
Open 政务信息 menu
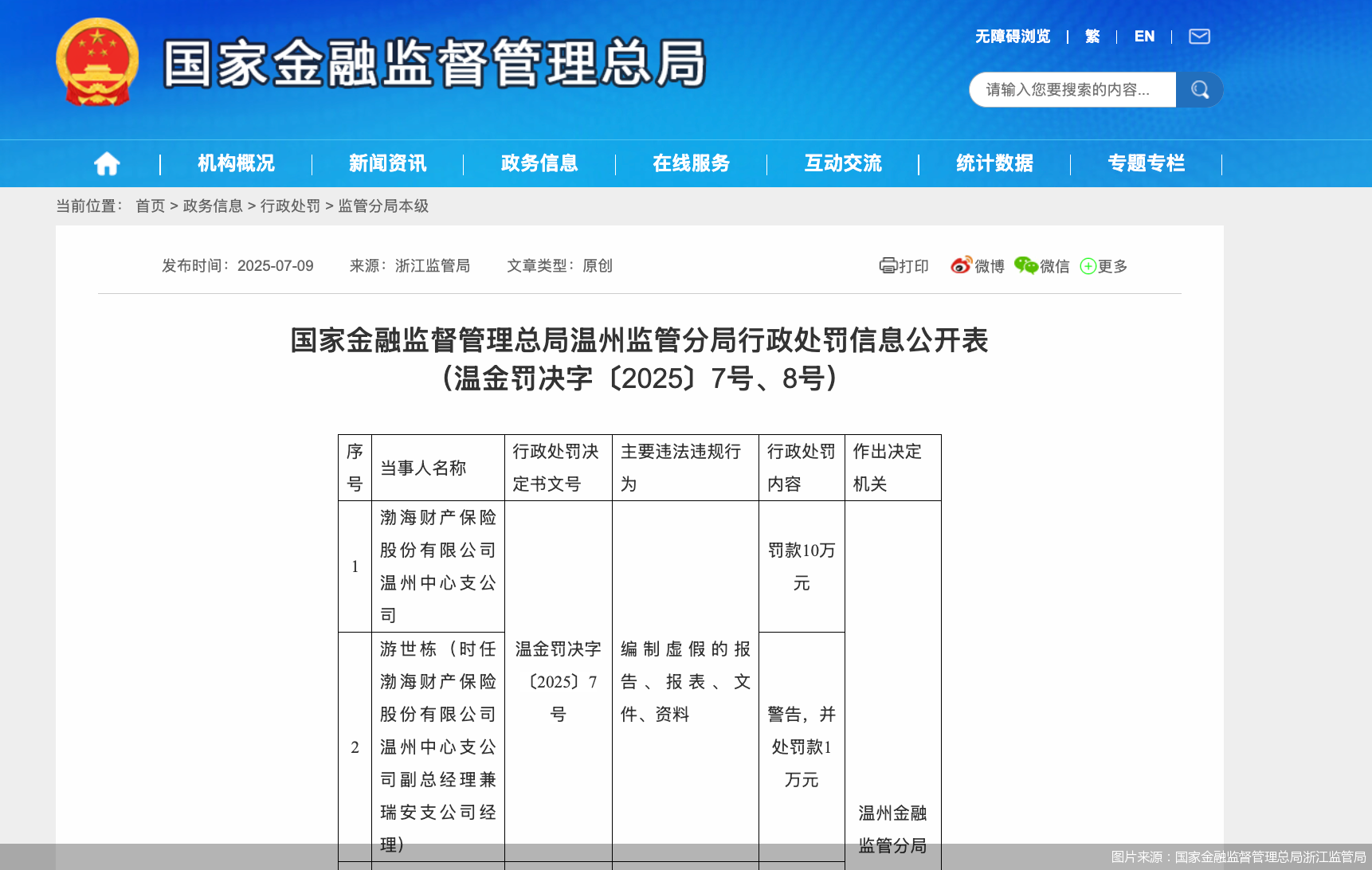point(539,163)
